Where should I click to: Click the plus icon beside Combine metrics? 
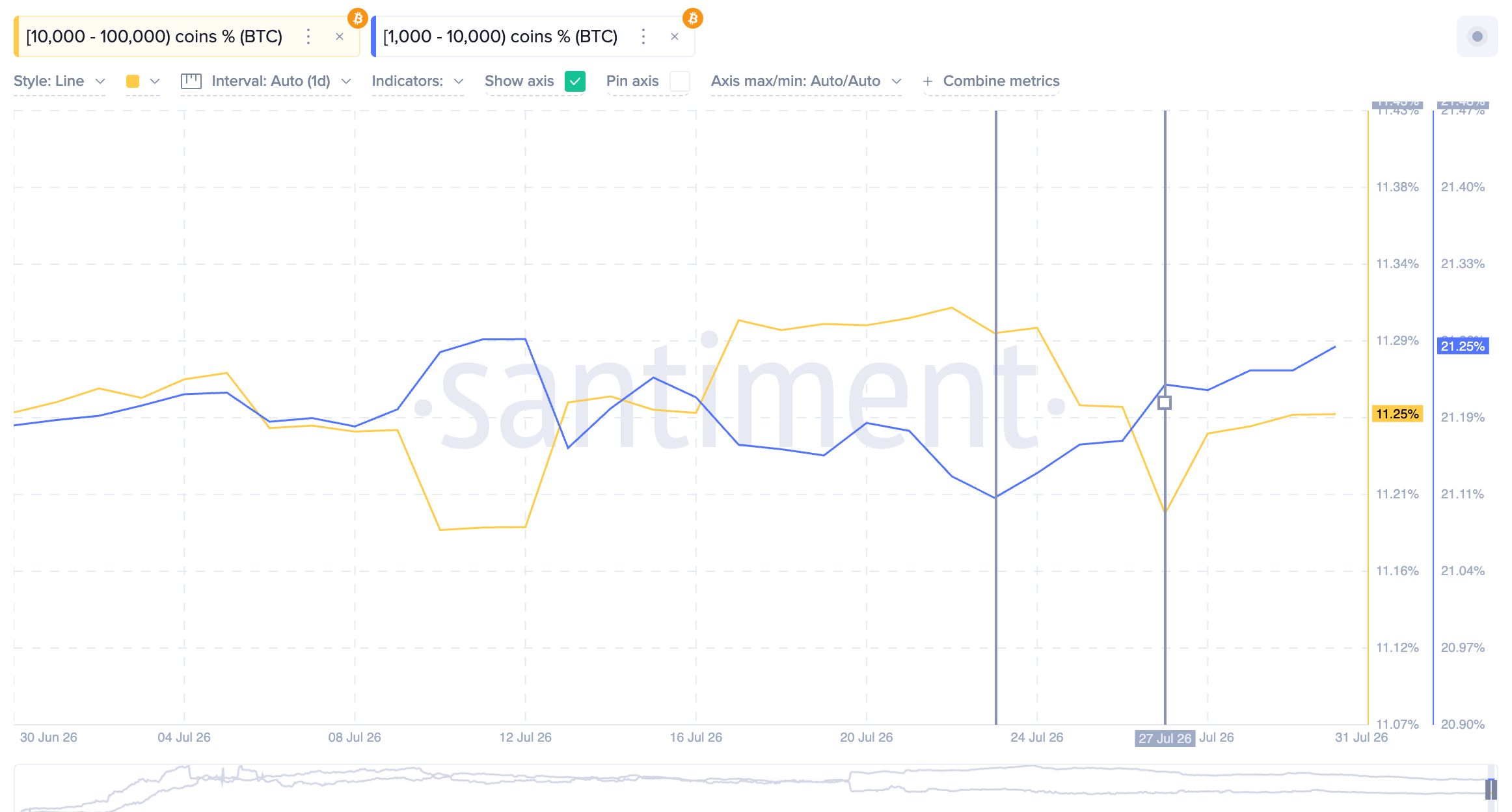tap(928, 81)
